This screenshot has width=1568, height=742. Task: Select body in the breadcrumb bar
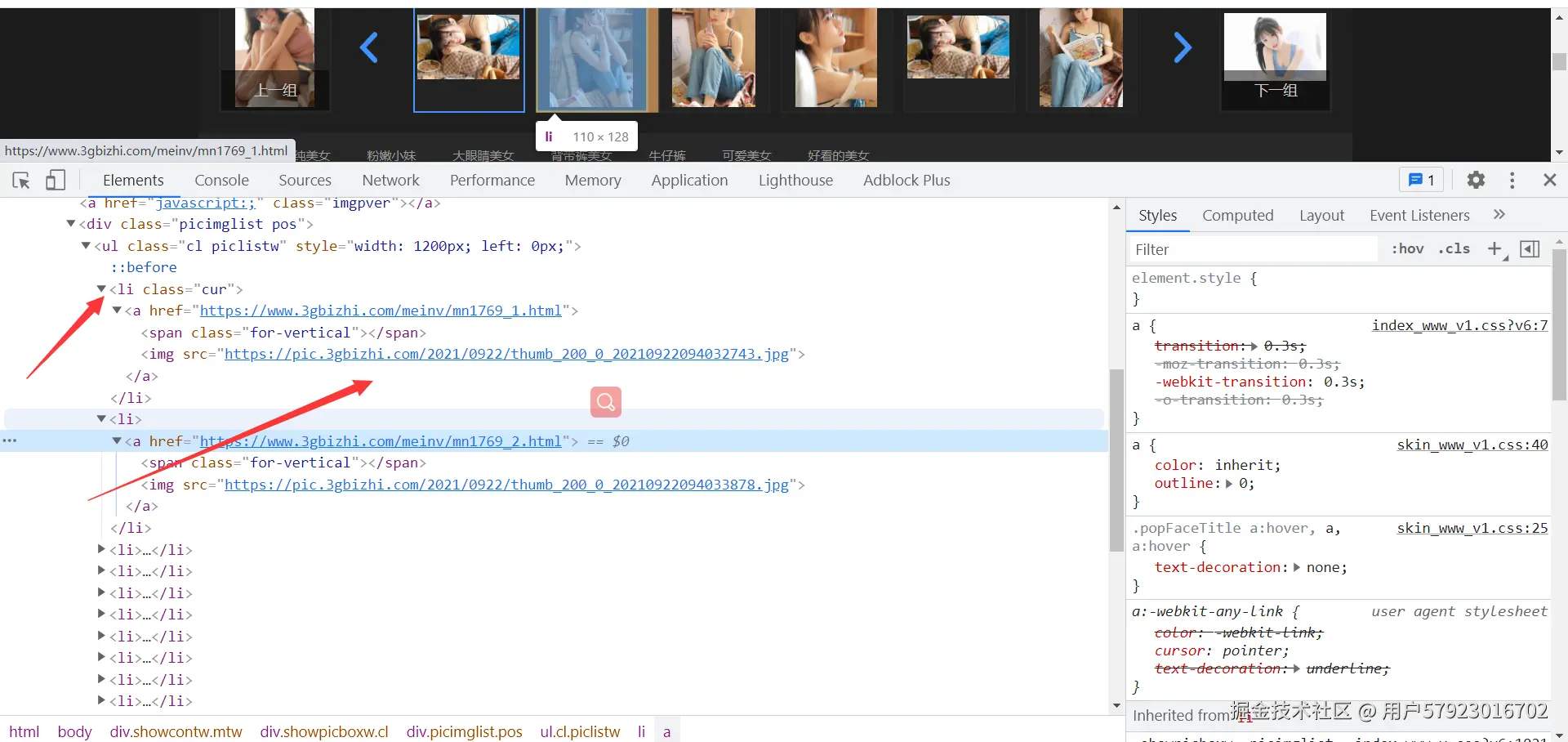(x=74, y=731)
